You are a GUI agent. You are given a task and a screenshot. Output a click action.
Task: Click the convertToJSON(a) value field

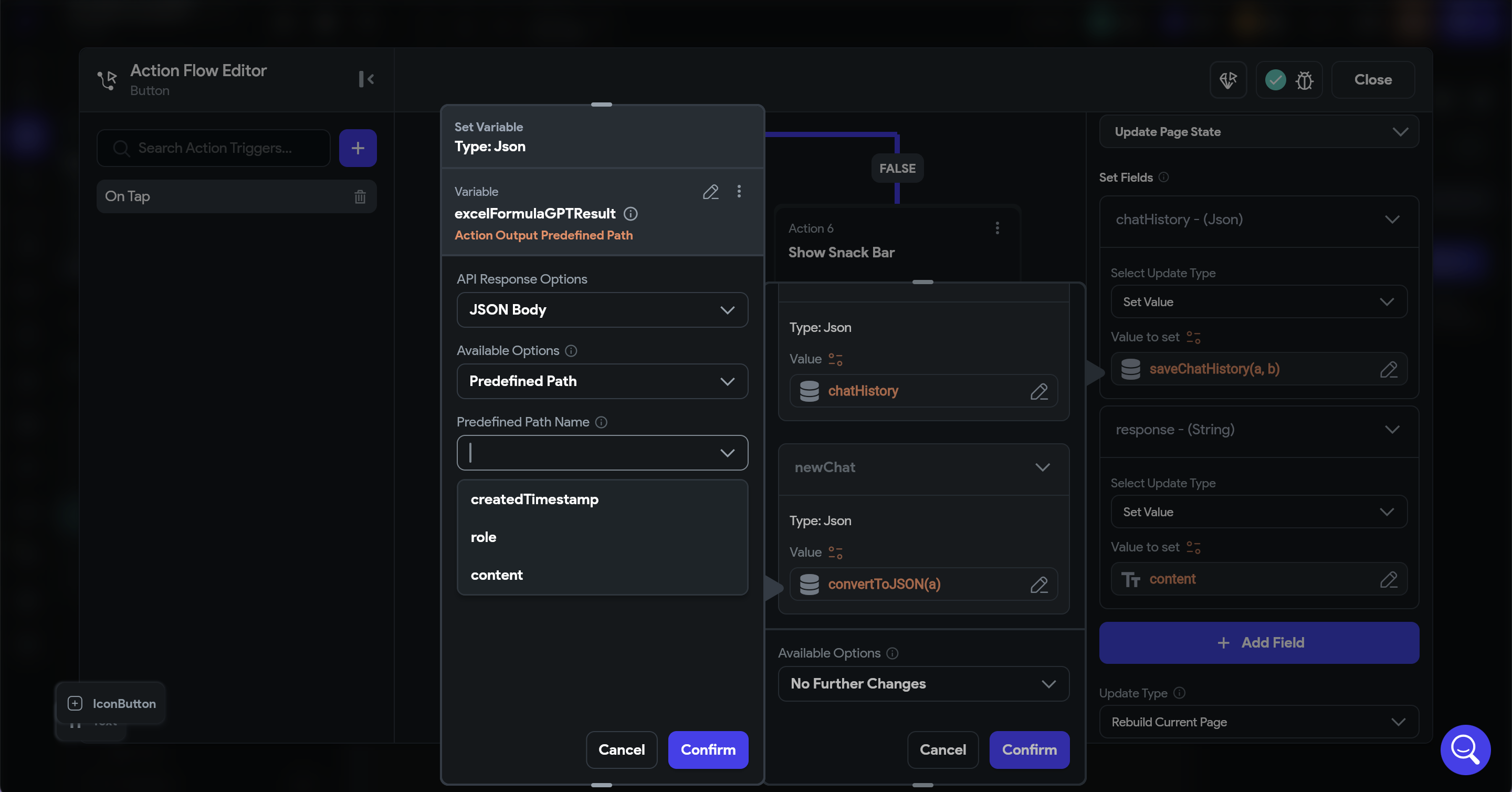[923, 584]
